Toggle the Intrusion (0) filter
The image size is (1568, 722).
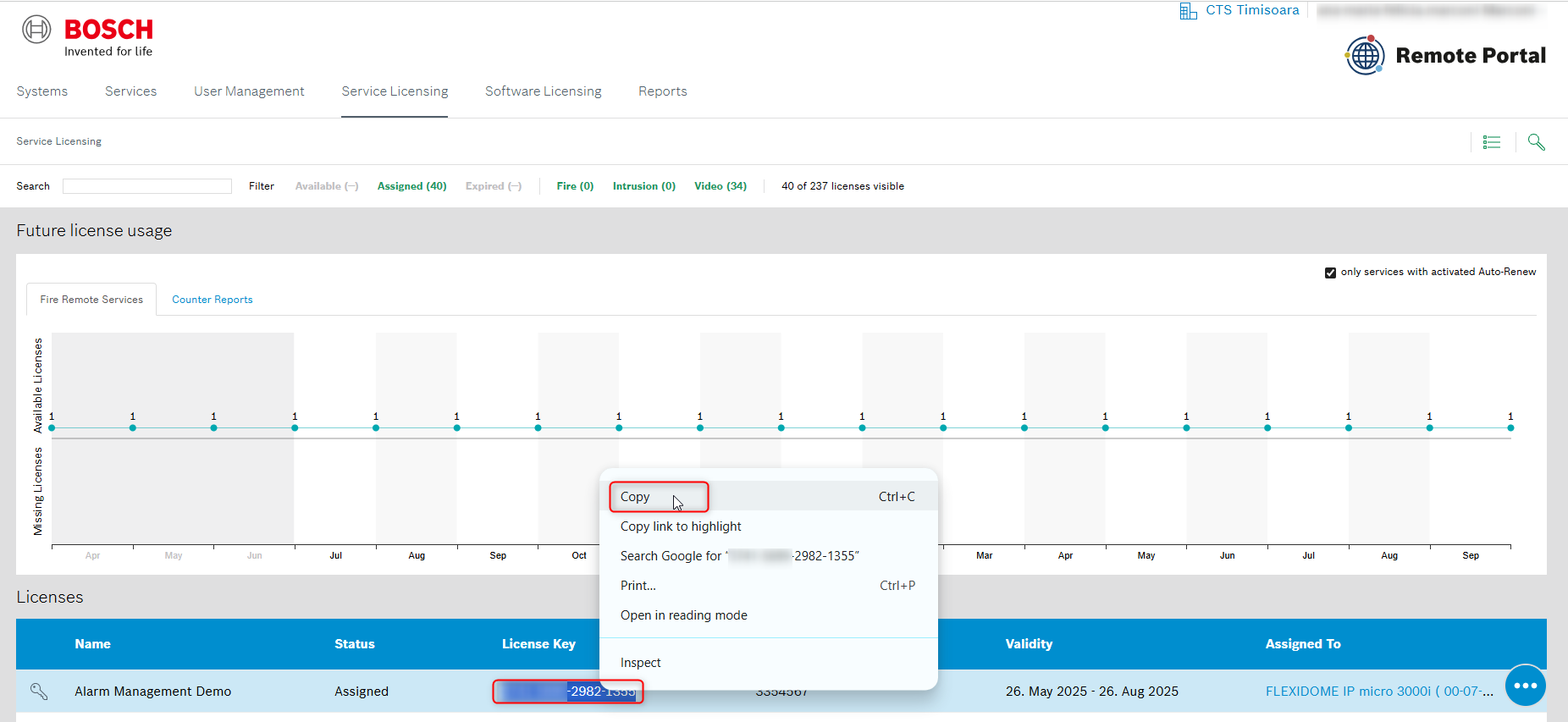point(643,186)
